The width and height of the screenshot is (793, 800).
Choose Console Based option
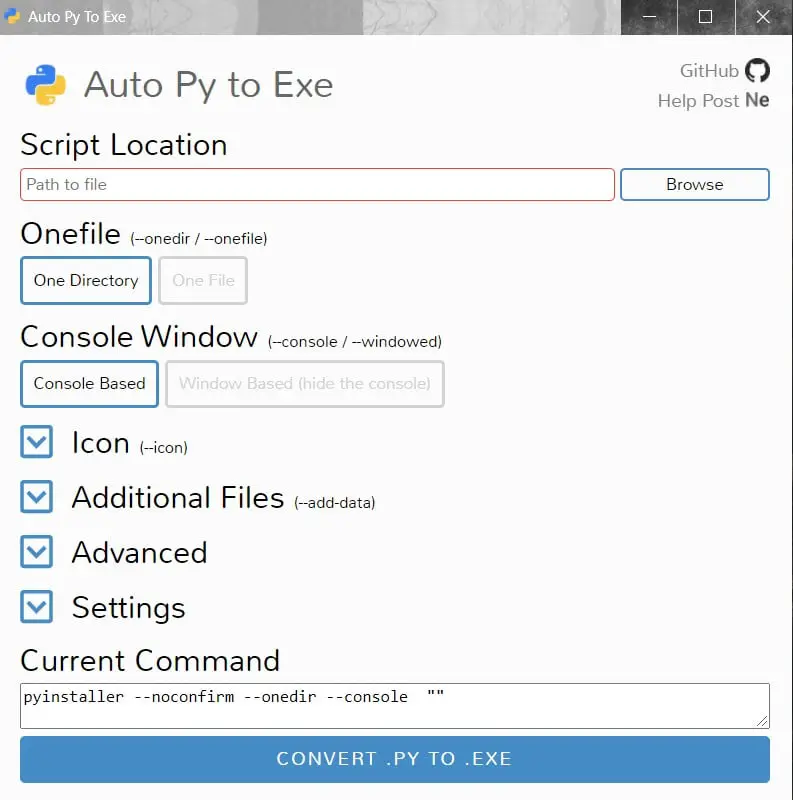[x=89, y=384]
